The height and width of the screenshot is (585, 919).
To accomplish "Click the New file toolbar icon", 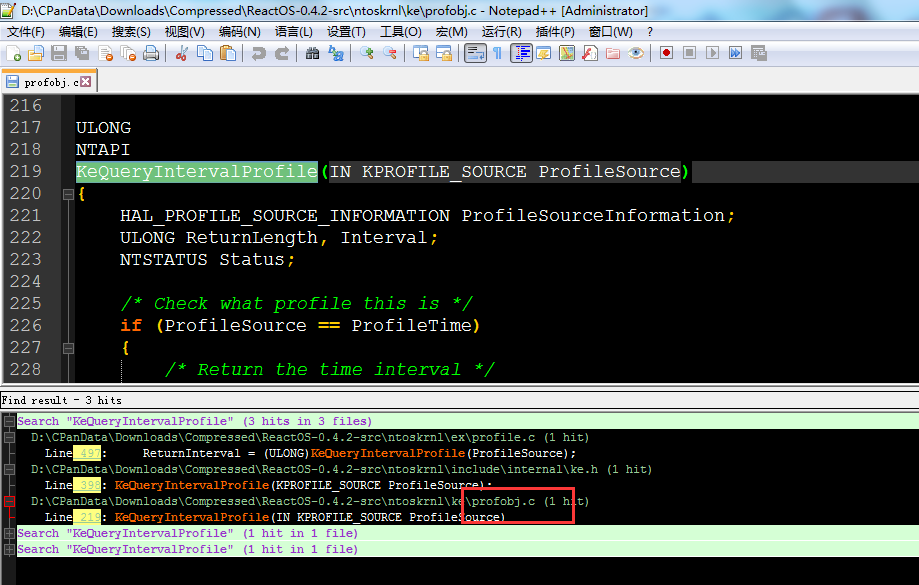I will tap(13, 53).
